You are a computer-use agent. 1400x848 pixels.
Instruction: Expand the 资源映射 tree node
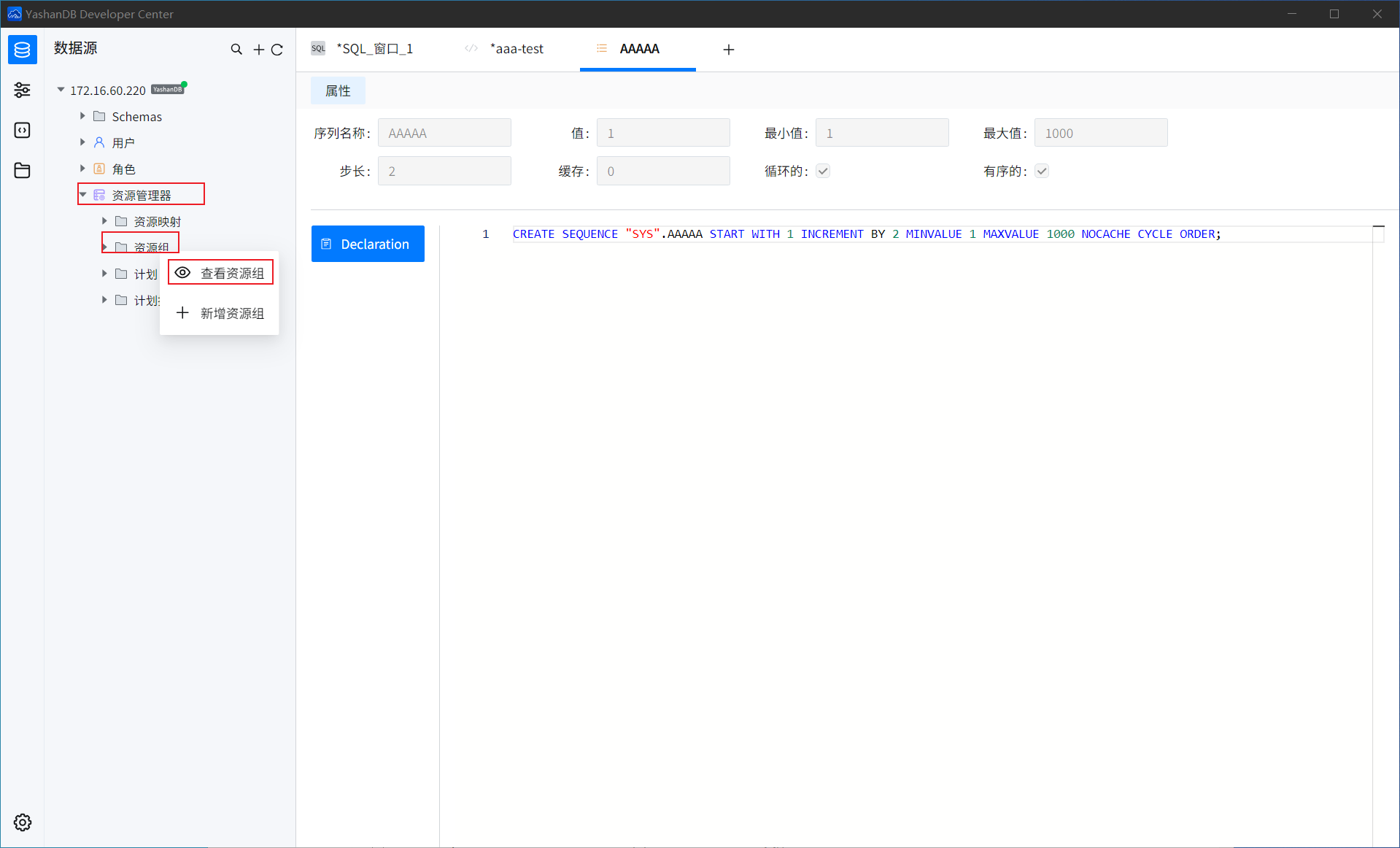104,221
